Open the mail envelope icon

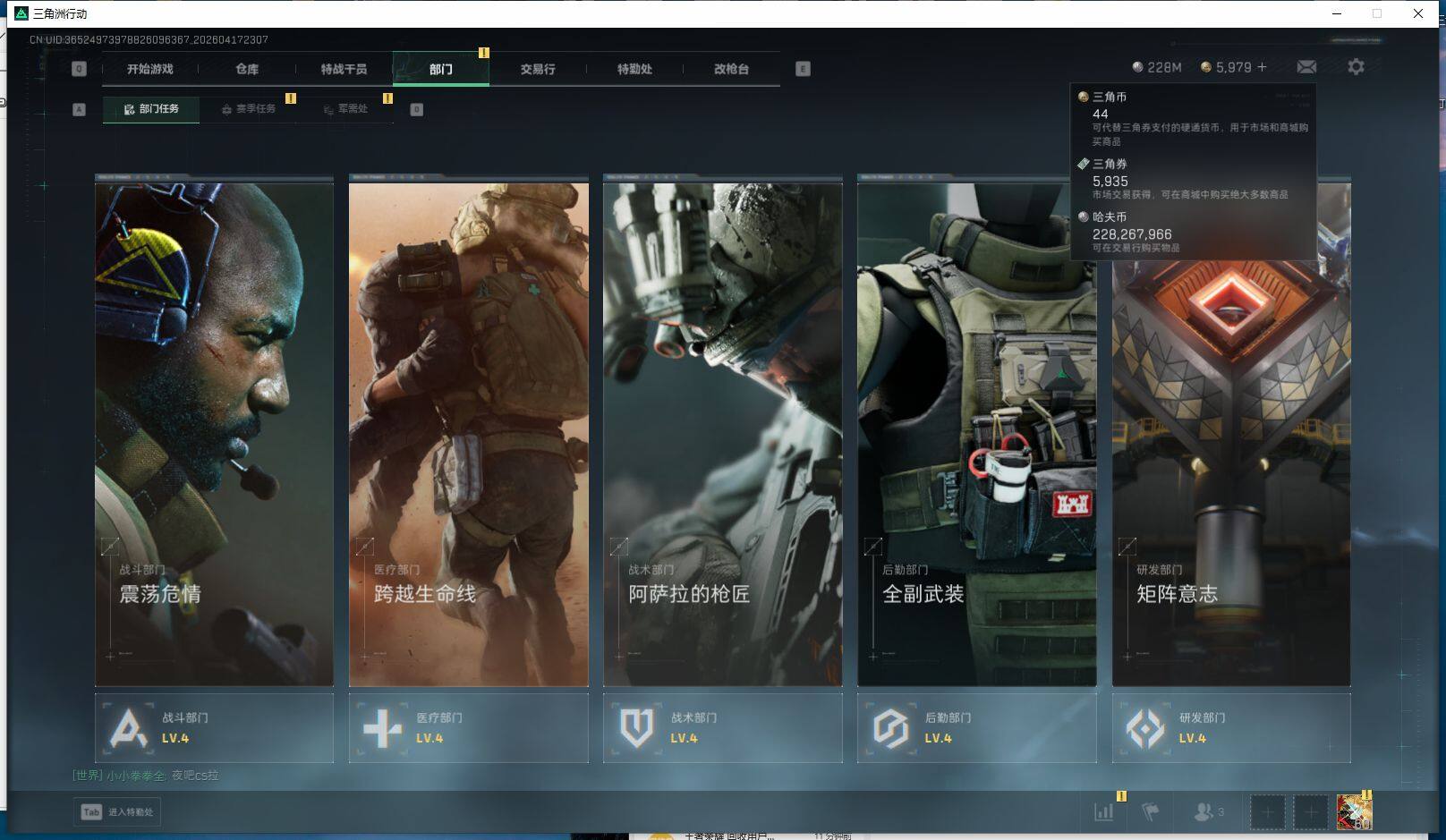click(x=1306, y=67)
